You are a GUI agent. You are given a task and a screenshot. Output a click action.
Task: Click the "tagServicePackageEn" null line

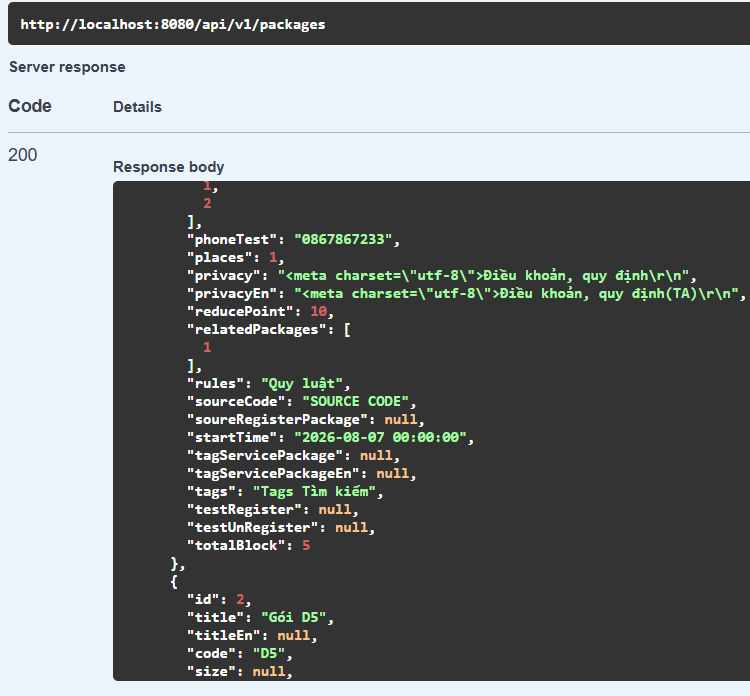(x=302, y=474)
